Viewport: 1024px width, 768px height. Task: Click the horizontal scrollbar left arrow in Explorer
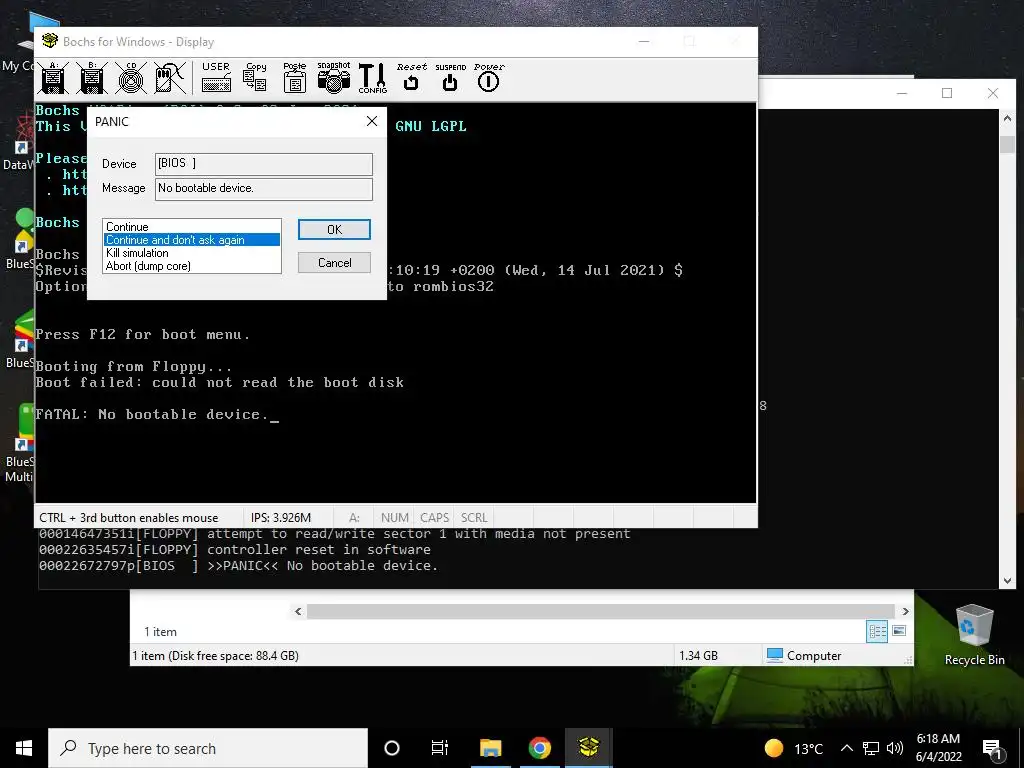point(298,611)
